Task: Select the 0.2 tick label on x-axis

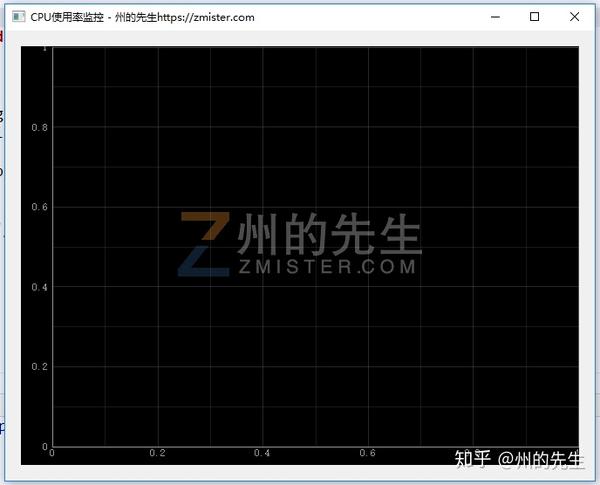Action: point(157,453)
